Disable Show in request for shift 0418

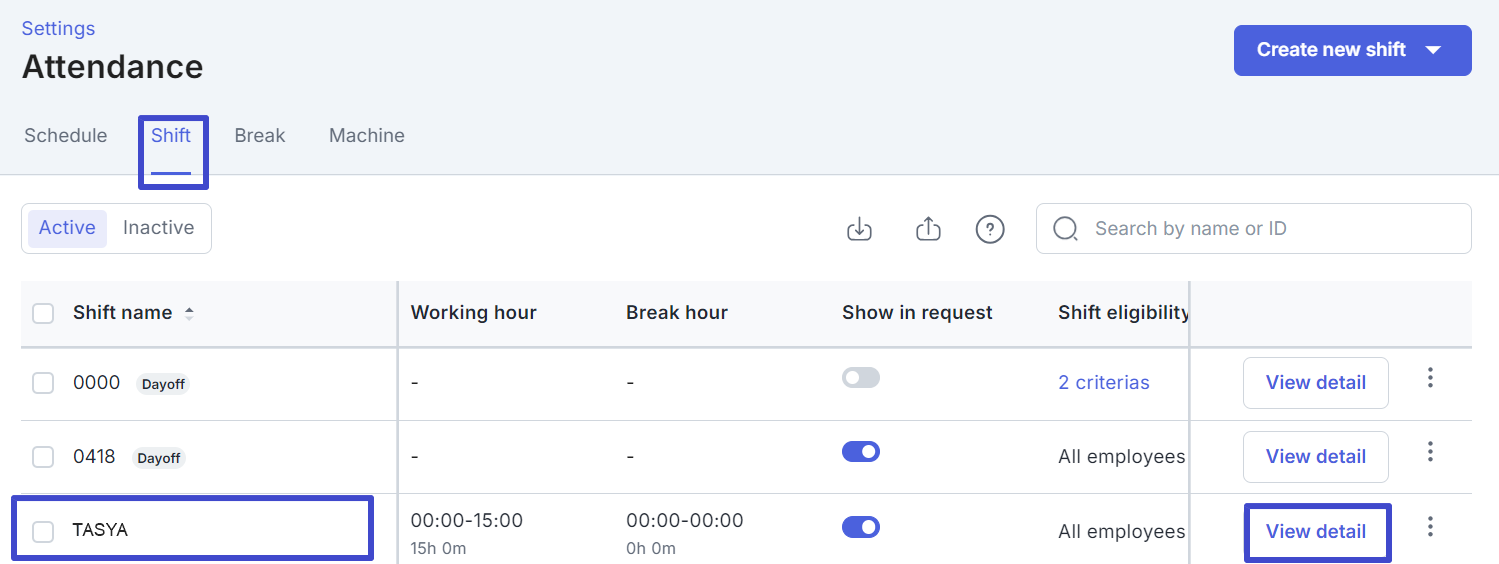(x=861, y=452)
